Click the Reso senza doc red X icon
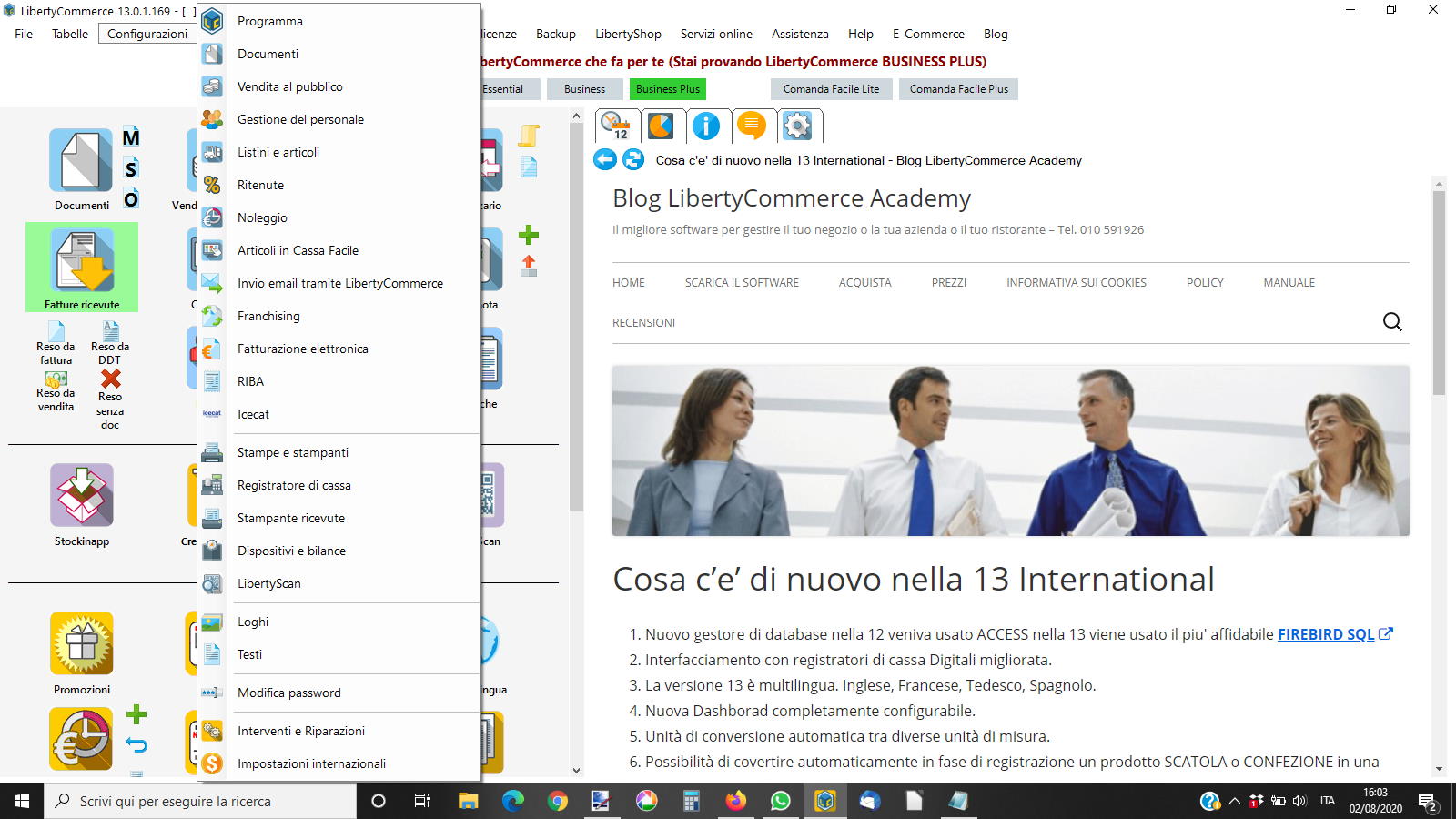 [x=111, y=379]
